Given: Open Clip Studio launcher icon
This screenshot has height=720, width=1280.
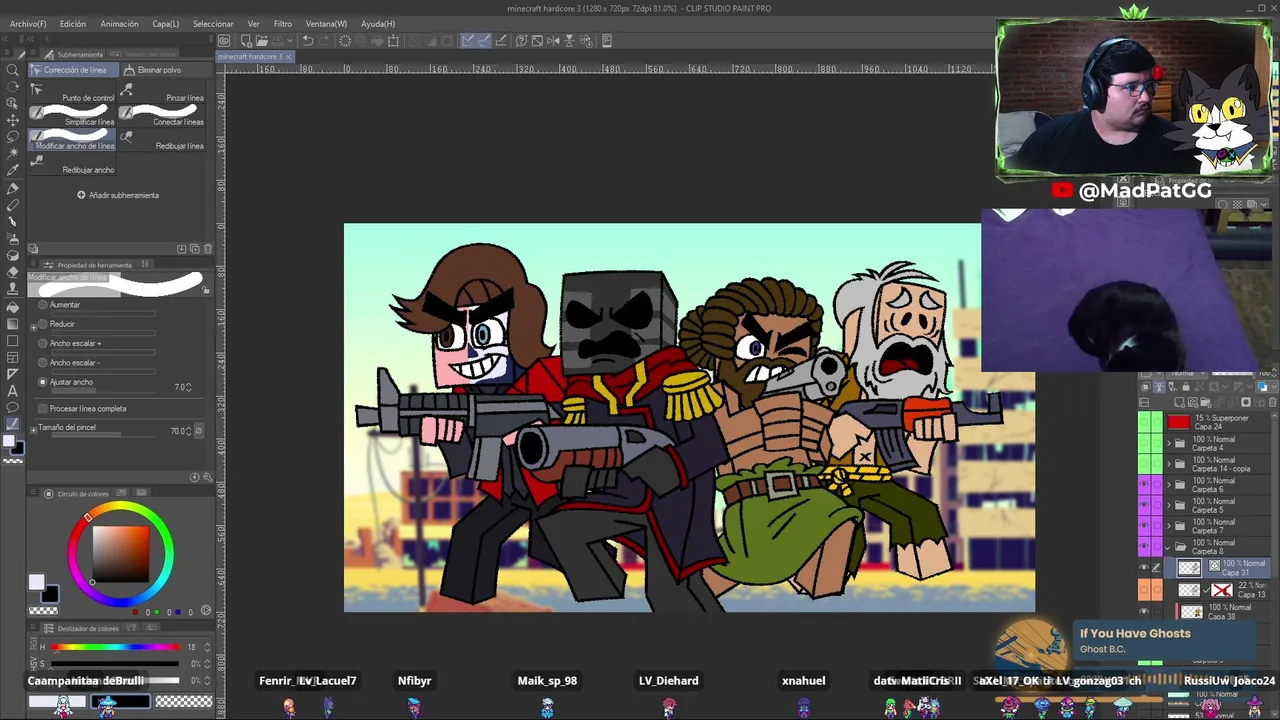Looking at the screenshot, I should (224, 41).
